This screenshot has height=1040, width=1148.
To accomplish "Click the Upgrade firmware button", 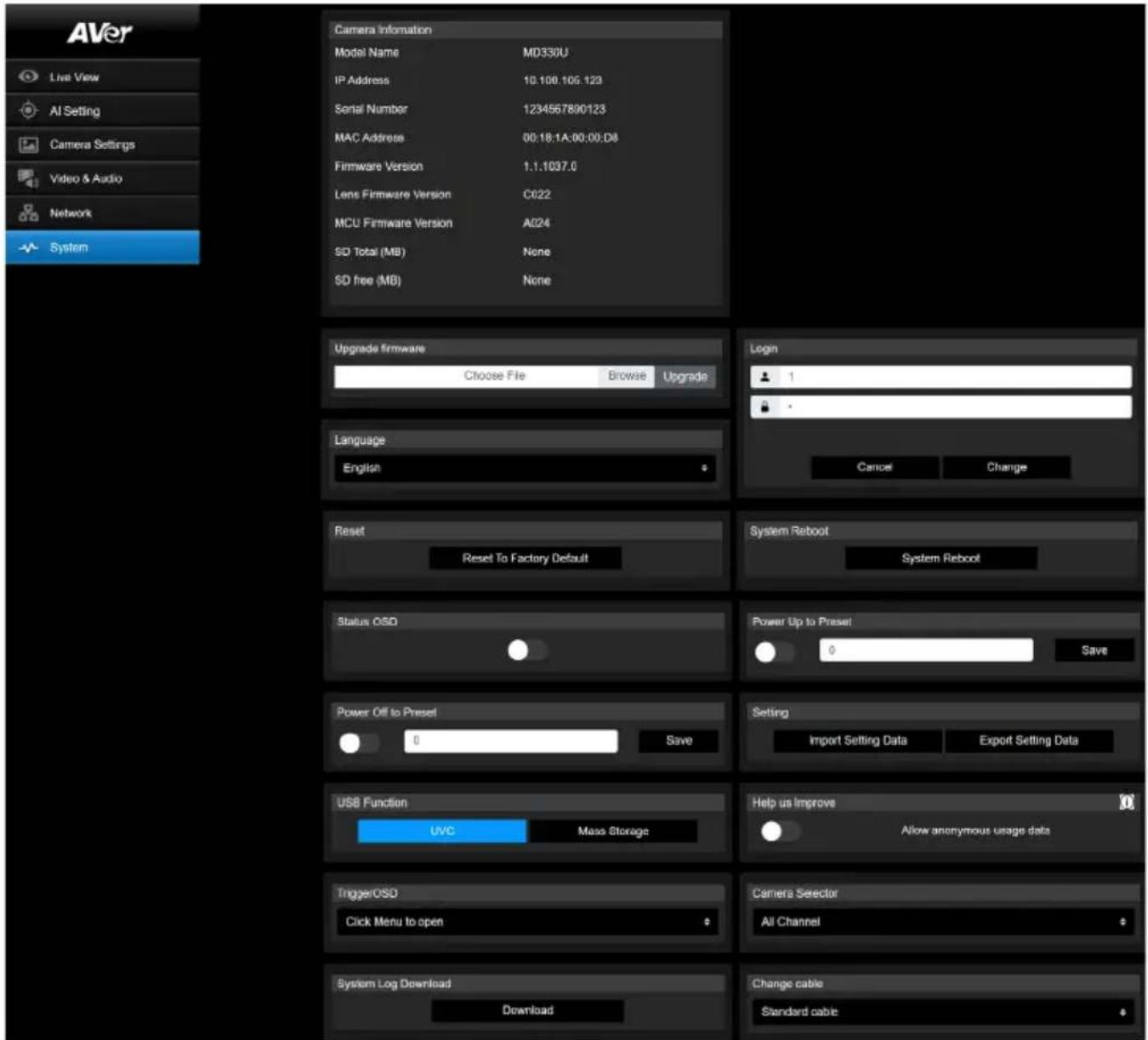I will click(685, 377).
